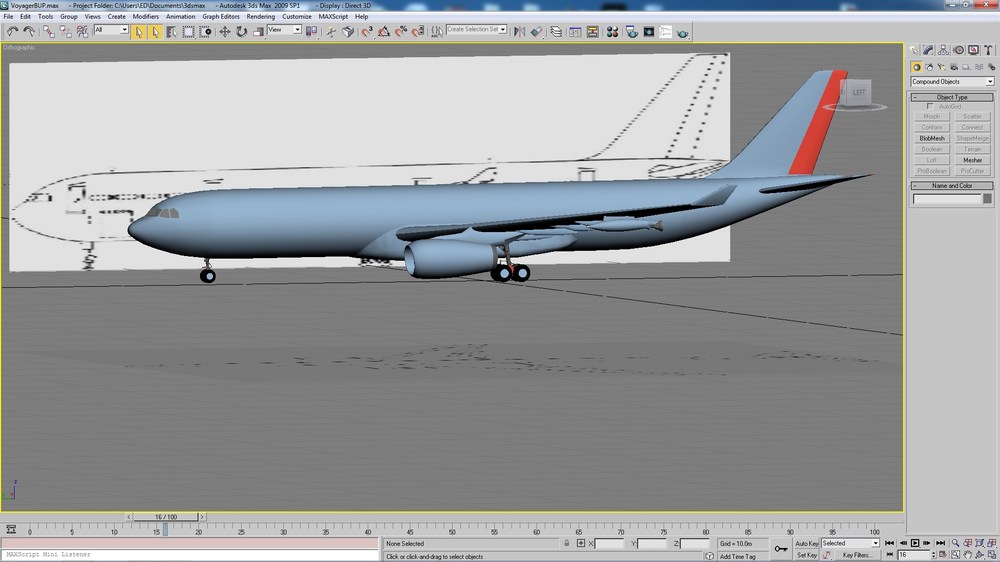Open the Modify panel tab icon
The image size is (1000, 562).
929,50
